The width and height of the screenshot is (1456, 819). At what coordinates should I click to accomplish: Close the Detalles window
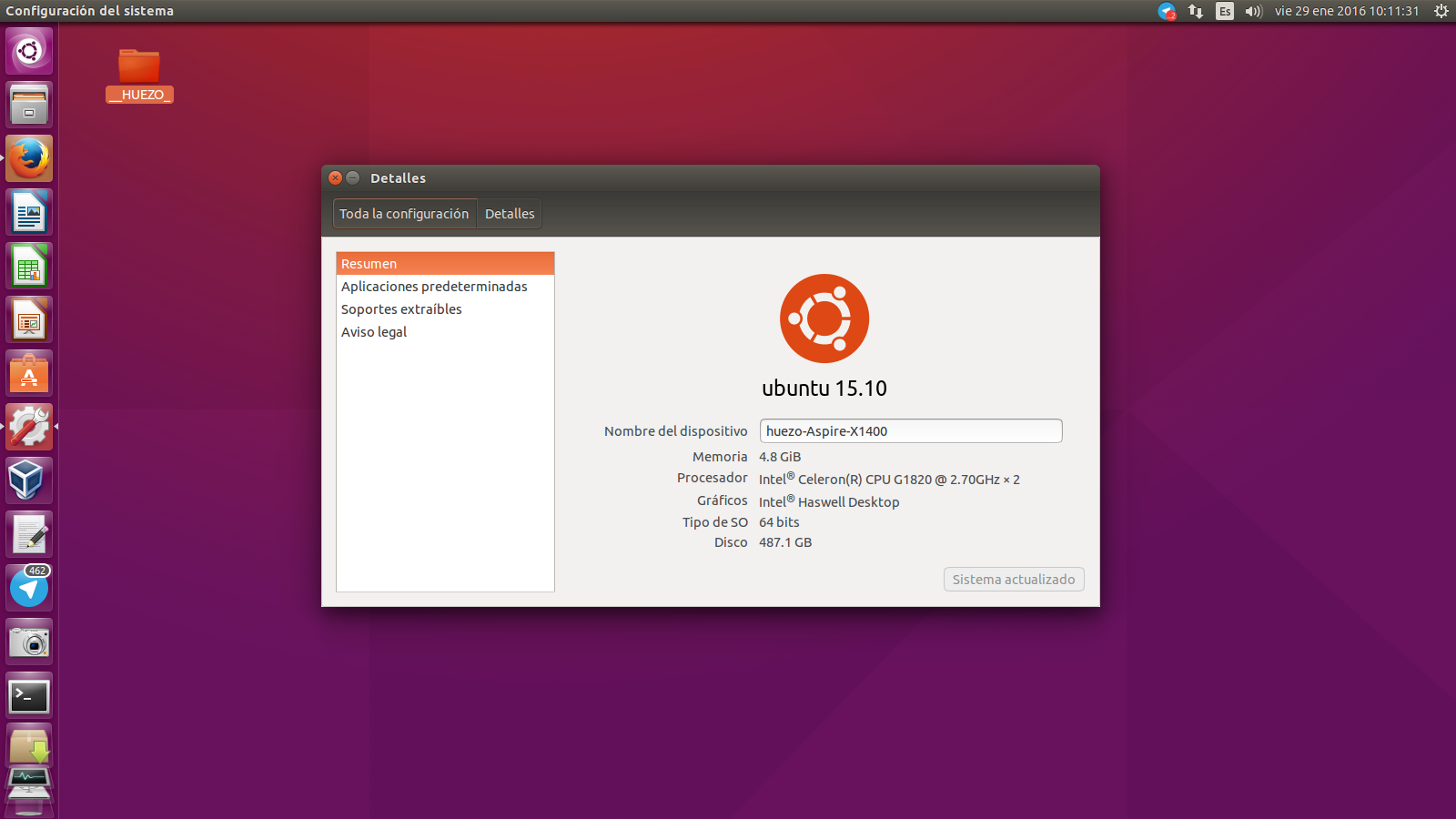[x=335, y=178]
